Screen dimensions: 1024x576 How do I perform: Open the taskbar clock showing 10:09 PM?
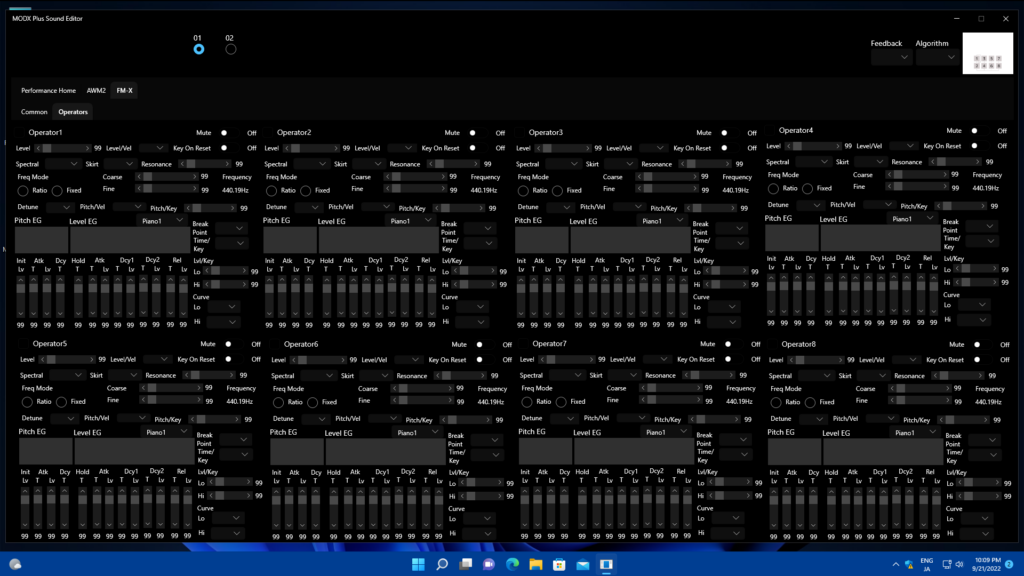pos(987,564)
